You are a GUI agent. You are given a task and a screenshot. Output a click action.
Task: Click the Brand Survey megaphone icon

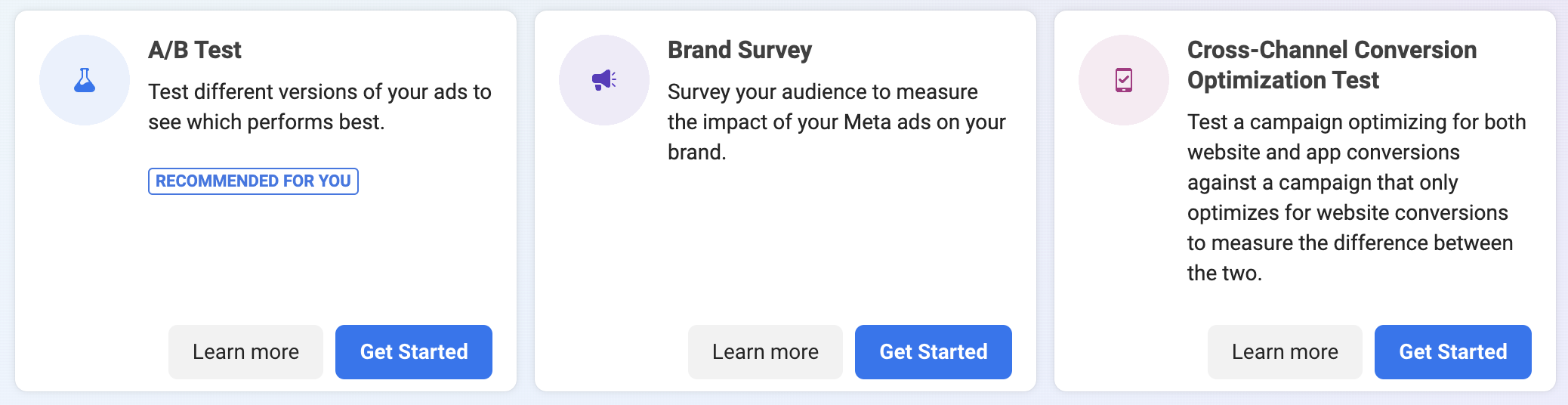click(x=604, y=80)
